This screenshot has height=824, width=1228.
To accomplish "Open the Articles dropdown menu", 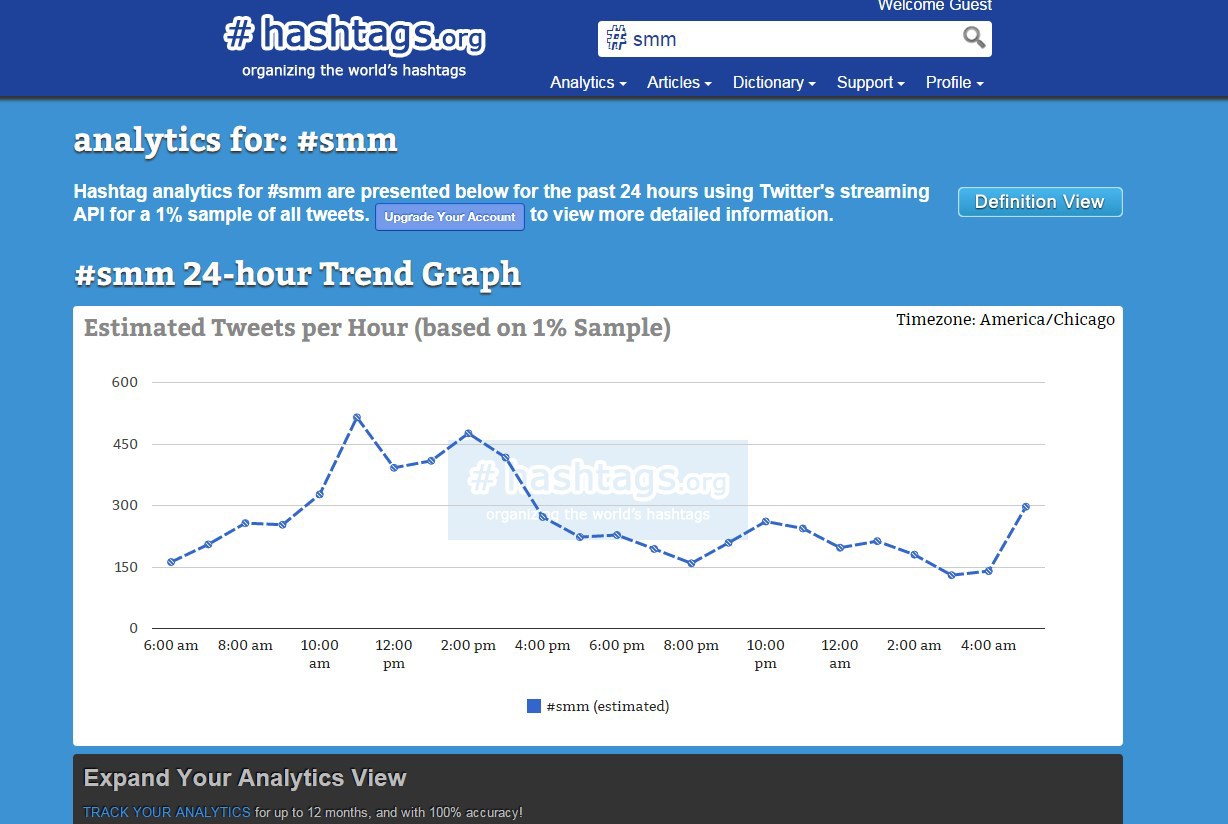I will [679, 83].
